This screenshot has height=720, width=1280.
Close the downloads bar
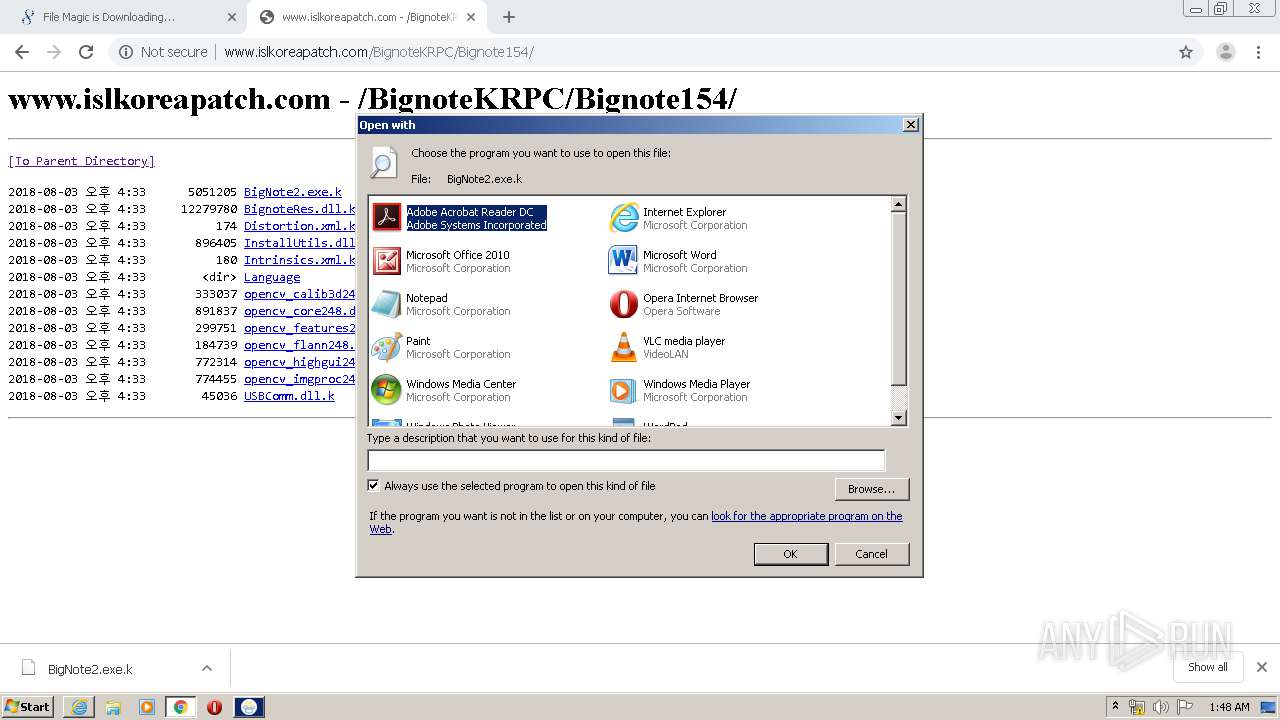(x=1261, y=667)
